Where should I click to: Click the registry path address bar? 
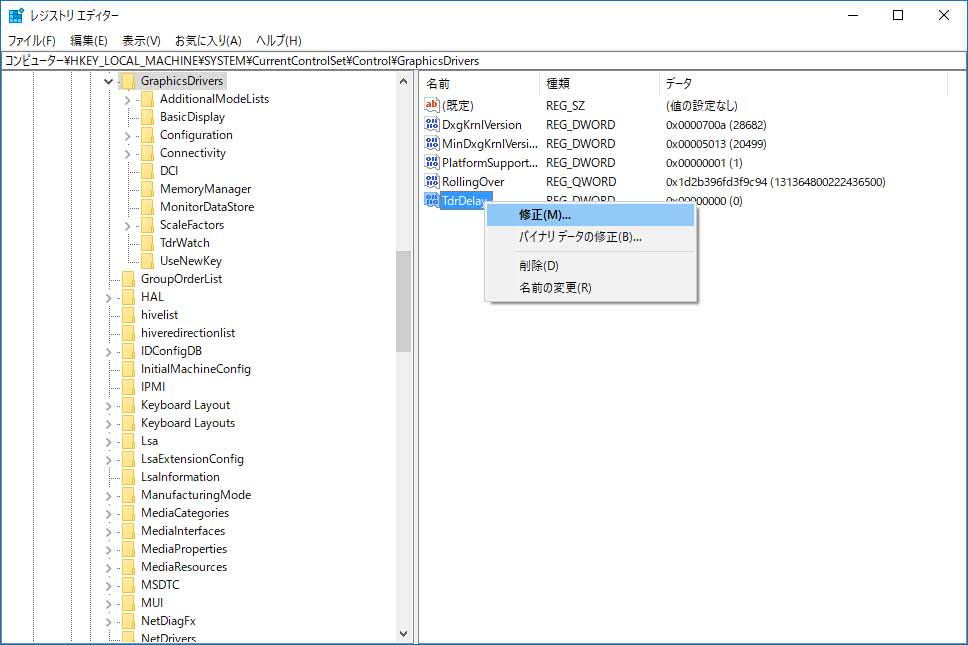(484, 60)
